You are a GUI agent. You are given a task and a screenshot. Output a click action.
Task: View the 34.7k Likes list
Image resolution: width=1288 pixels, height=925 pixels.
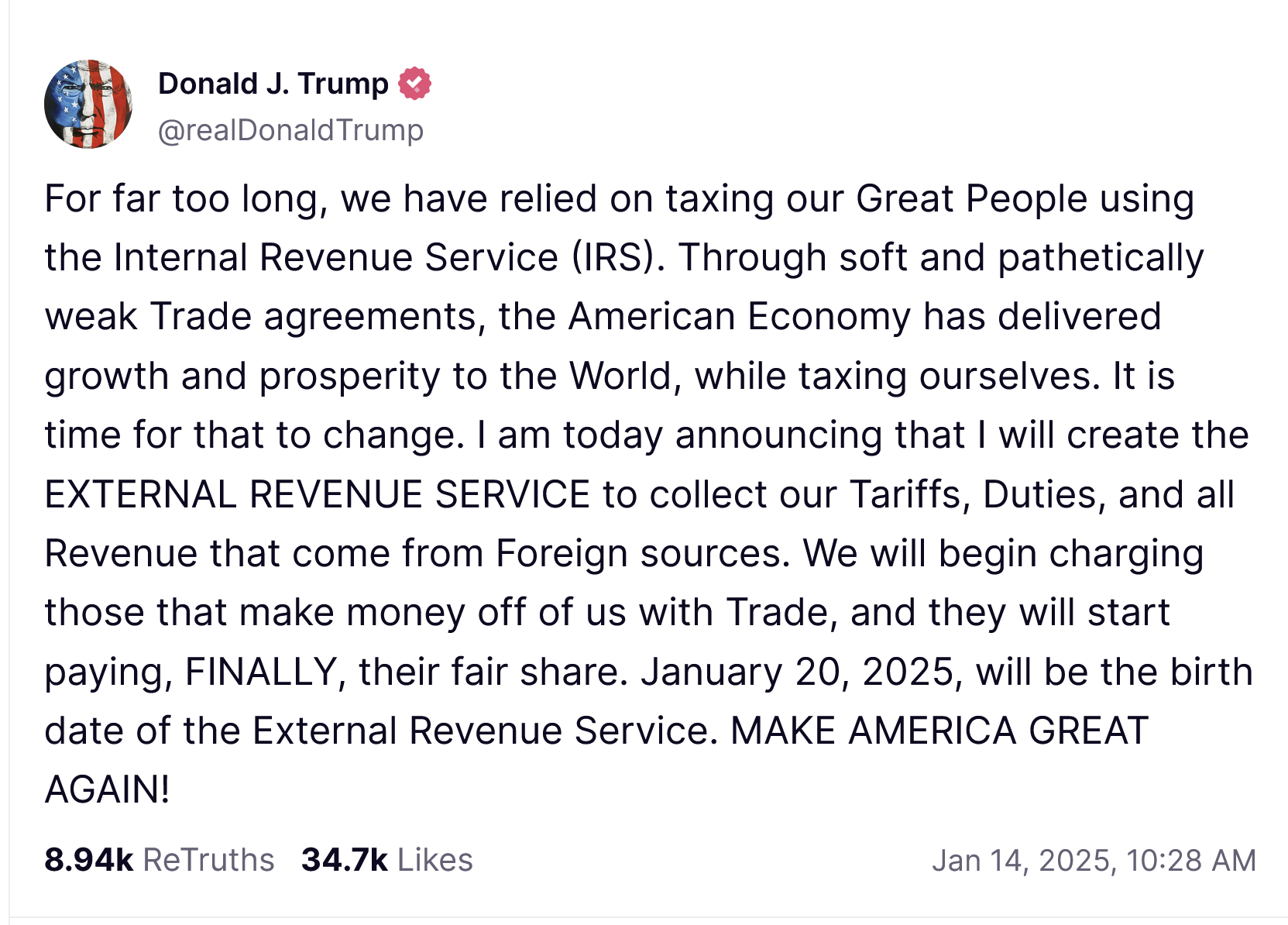click(x=386, y=860)
